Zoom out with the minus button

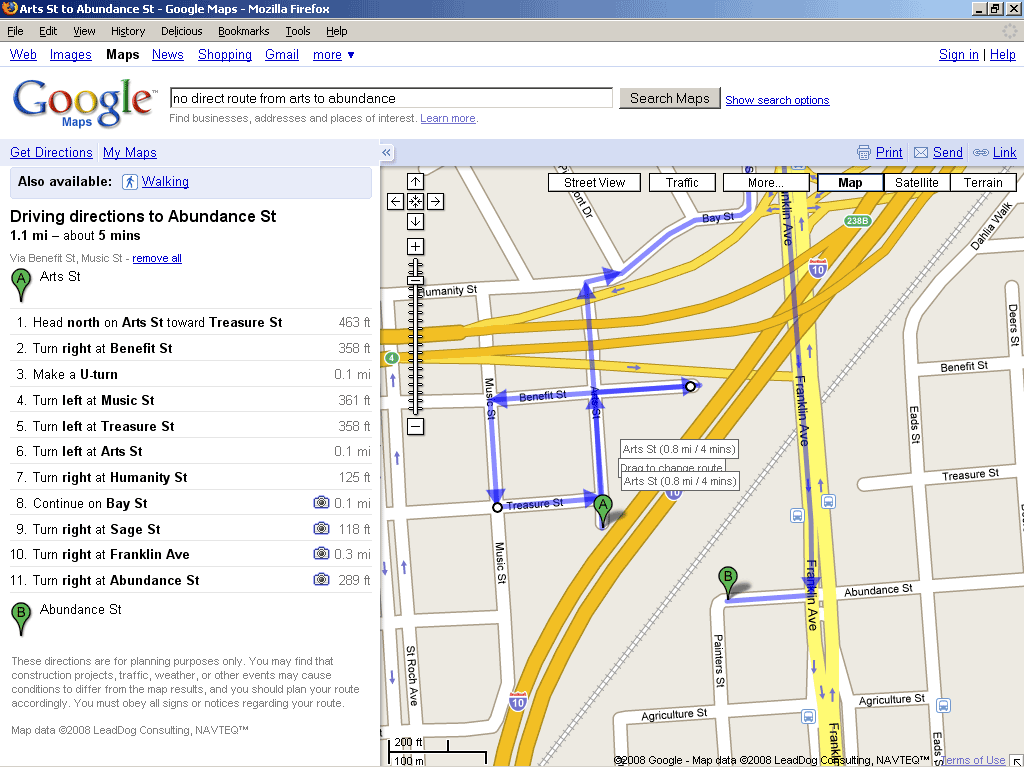(415, 426)
